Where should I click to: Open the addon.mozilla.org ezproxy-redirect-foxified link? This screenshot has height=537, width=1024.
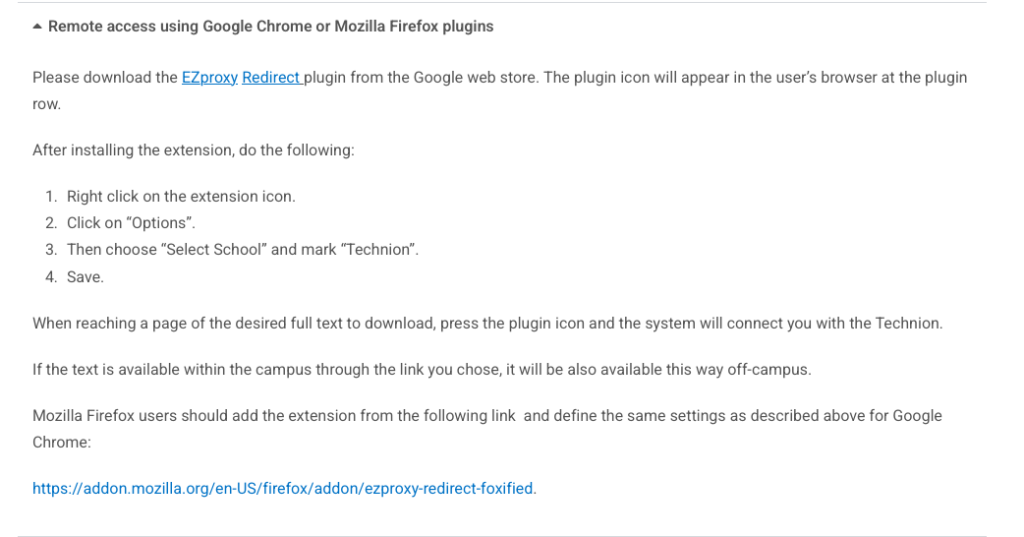tap(284, 489)
